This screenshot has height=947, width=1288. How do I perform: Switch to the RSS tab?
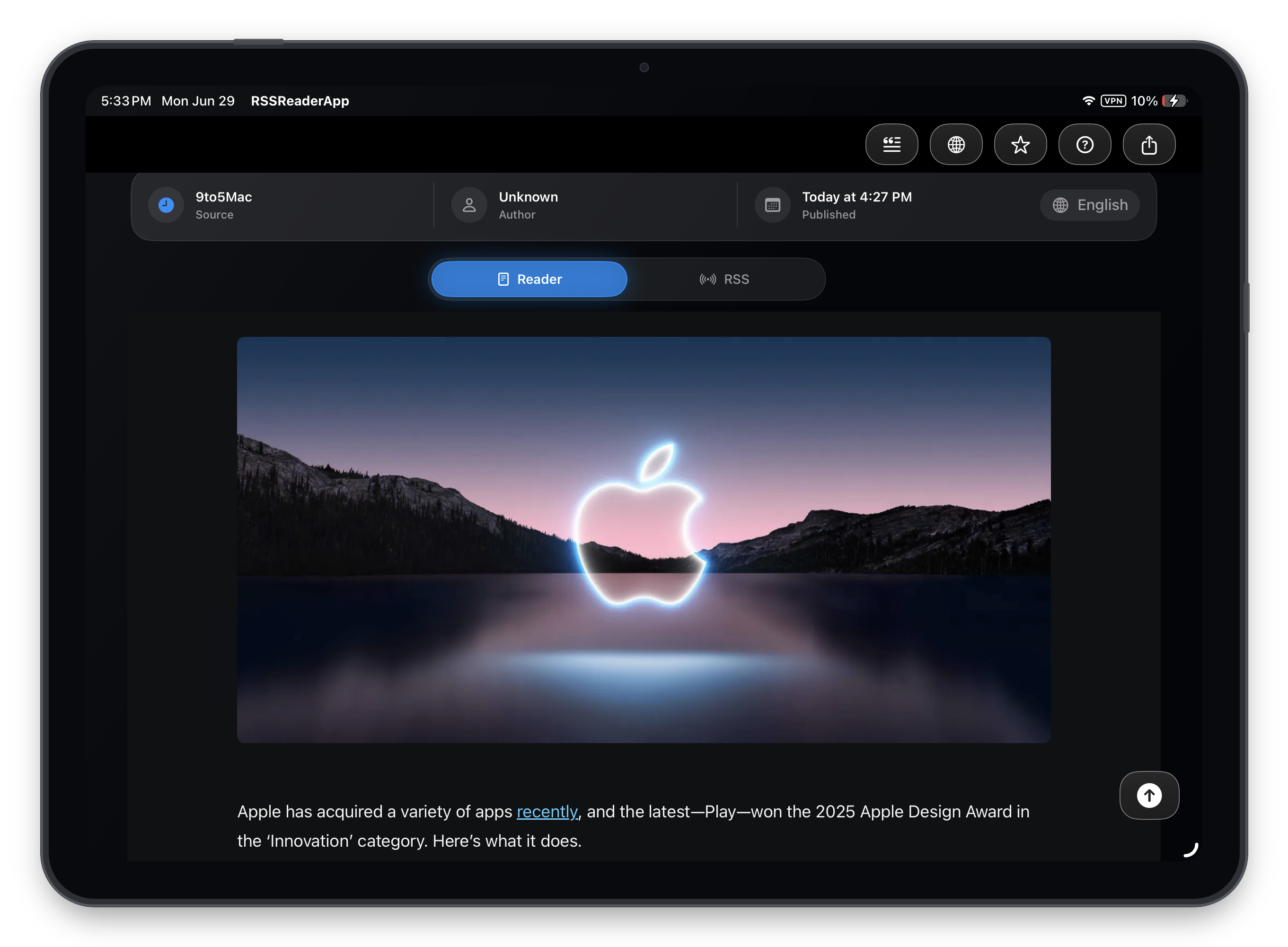(x=724, y=279)
